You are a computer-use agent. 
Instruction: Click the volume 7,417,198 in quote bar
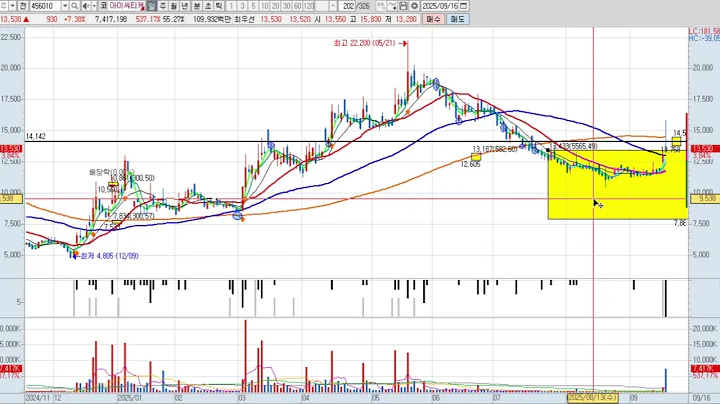(x=111, y=19)
